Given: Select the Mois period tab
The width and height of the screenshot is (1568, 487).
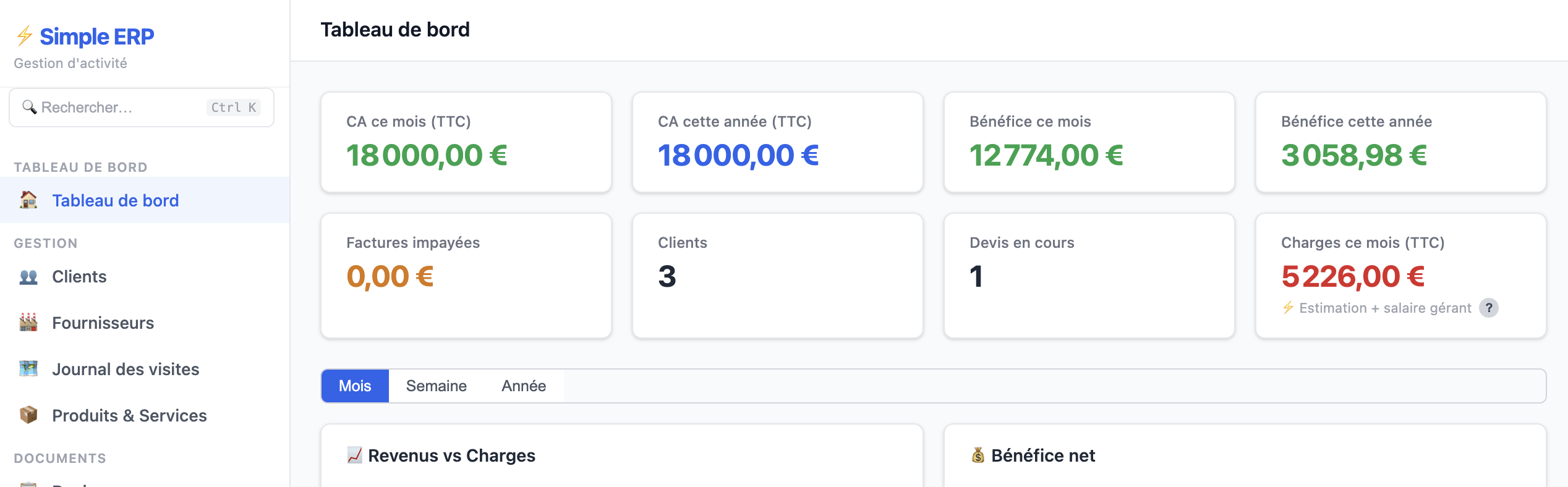Looking at the screenshot, I should [x=355, y=386].
